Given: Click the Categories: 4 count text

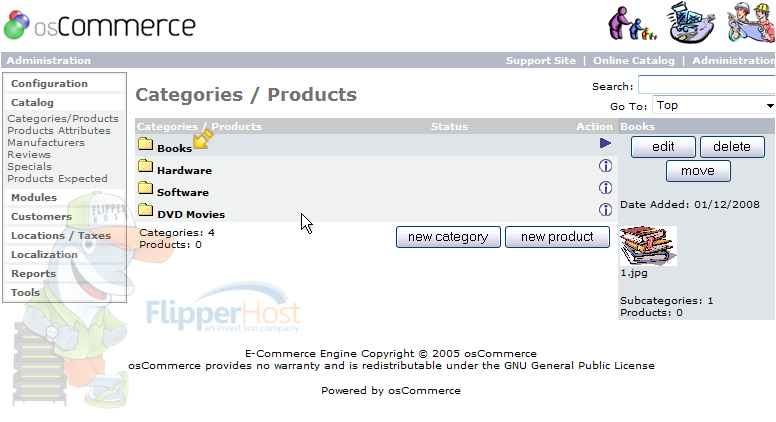Looking at the screenshot, I should point(177,233).
